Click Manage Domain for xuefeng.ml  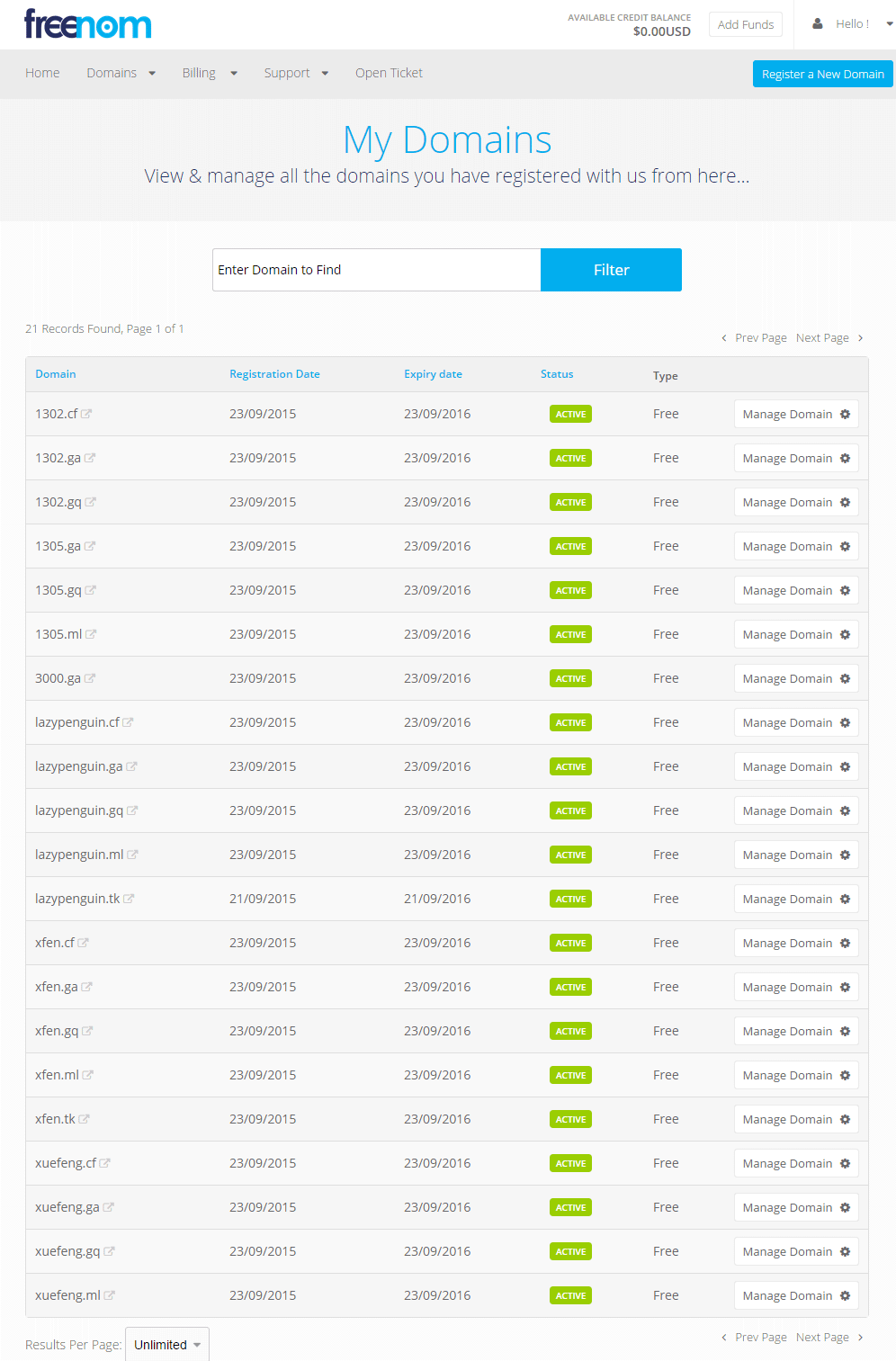point(796,1295)
